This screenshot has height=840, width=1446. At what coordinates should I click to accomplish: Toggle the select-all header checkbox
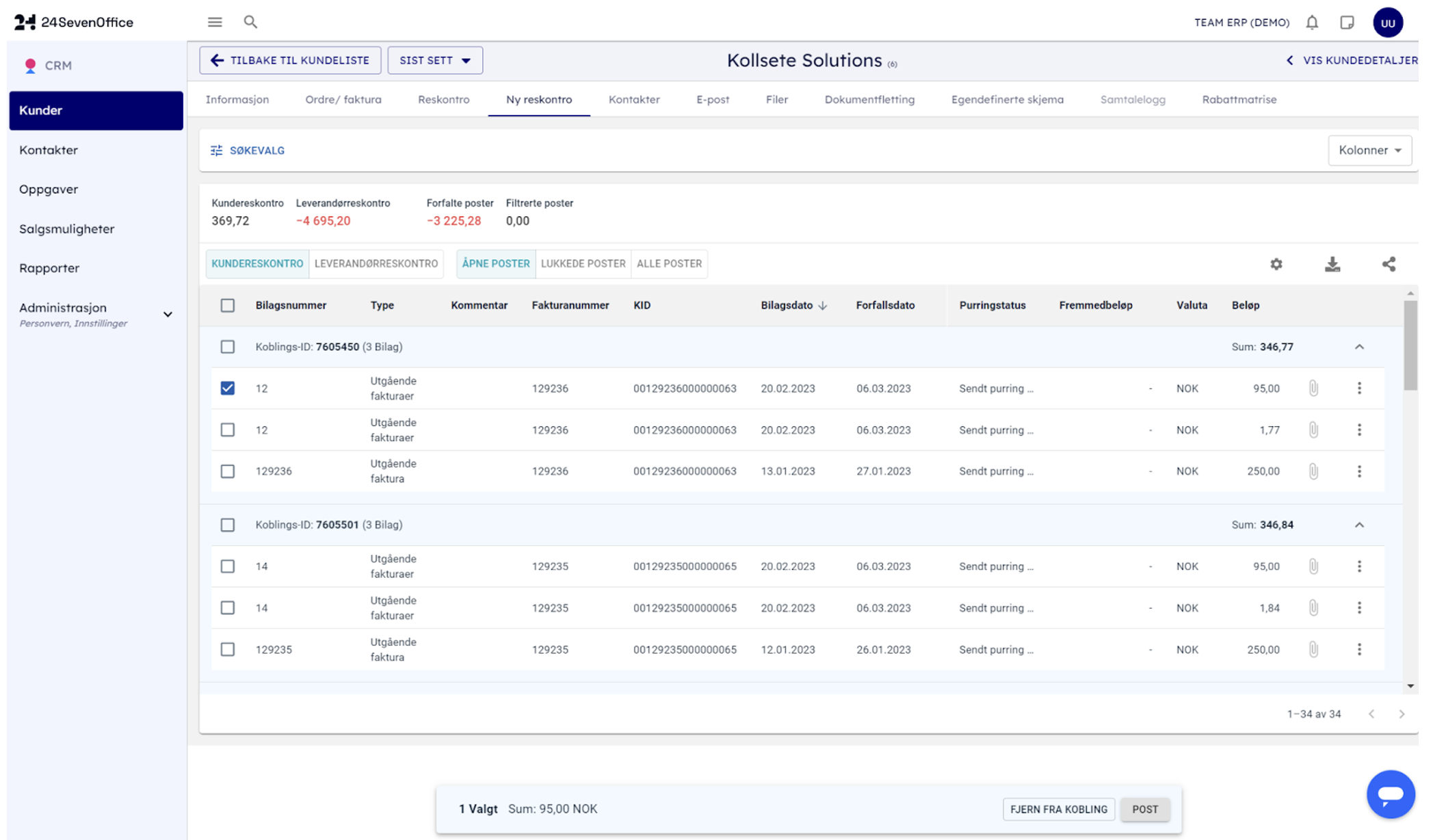coord(228,306)
